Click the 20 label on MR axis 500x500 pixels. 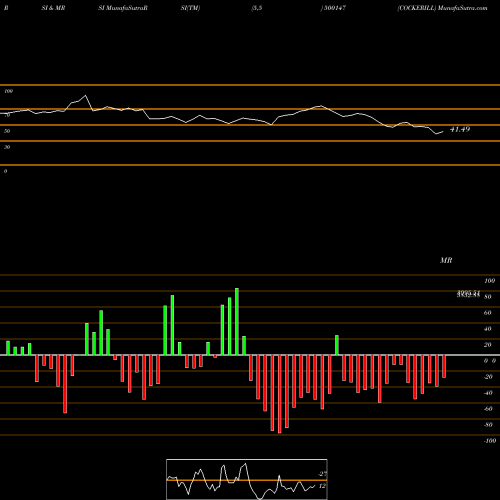pos(488,345)
